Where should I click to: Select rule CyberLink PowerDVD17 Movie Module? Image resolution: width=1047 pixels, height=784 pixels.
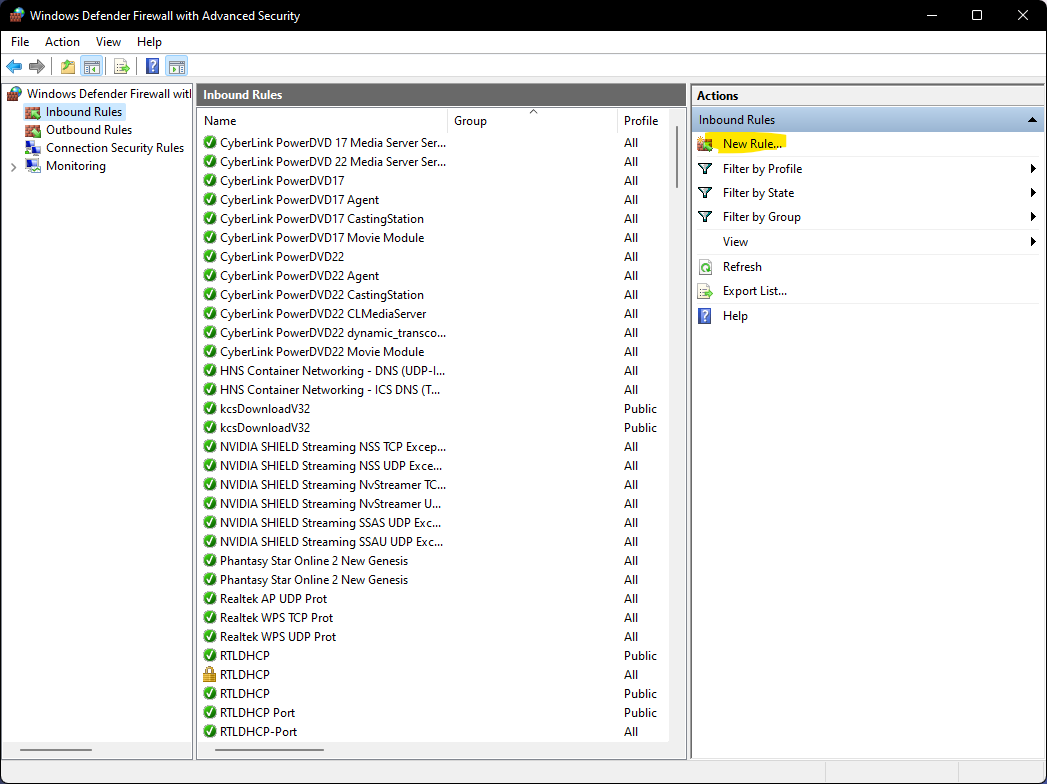click(x=322, y=238)
